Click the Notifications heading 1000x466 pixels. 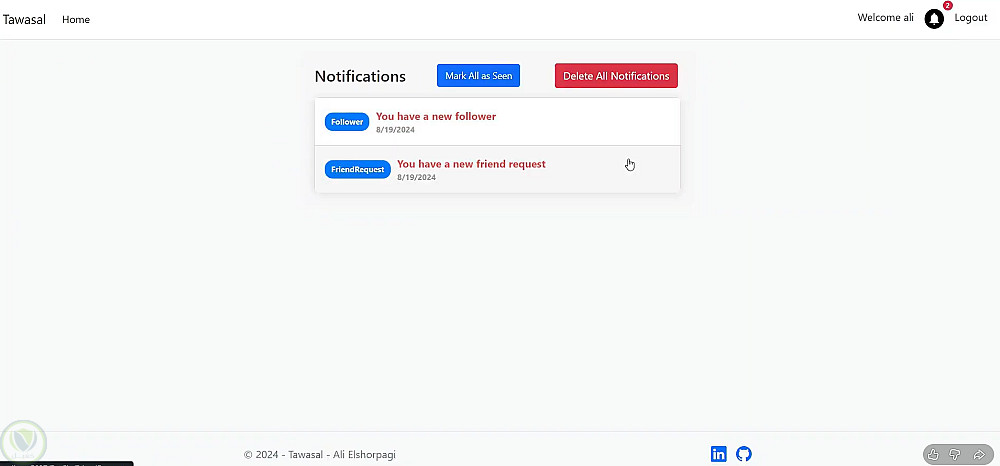[360, 76]
